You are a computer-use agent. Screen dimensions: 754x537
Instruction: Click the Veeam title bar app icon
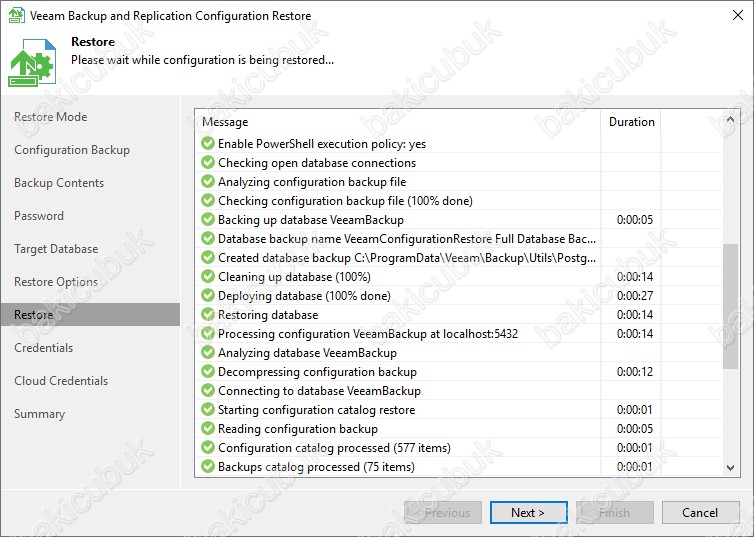(x=15, y=15)
